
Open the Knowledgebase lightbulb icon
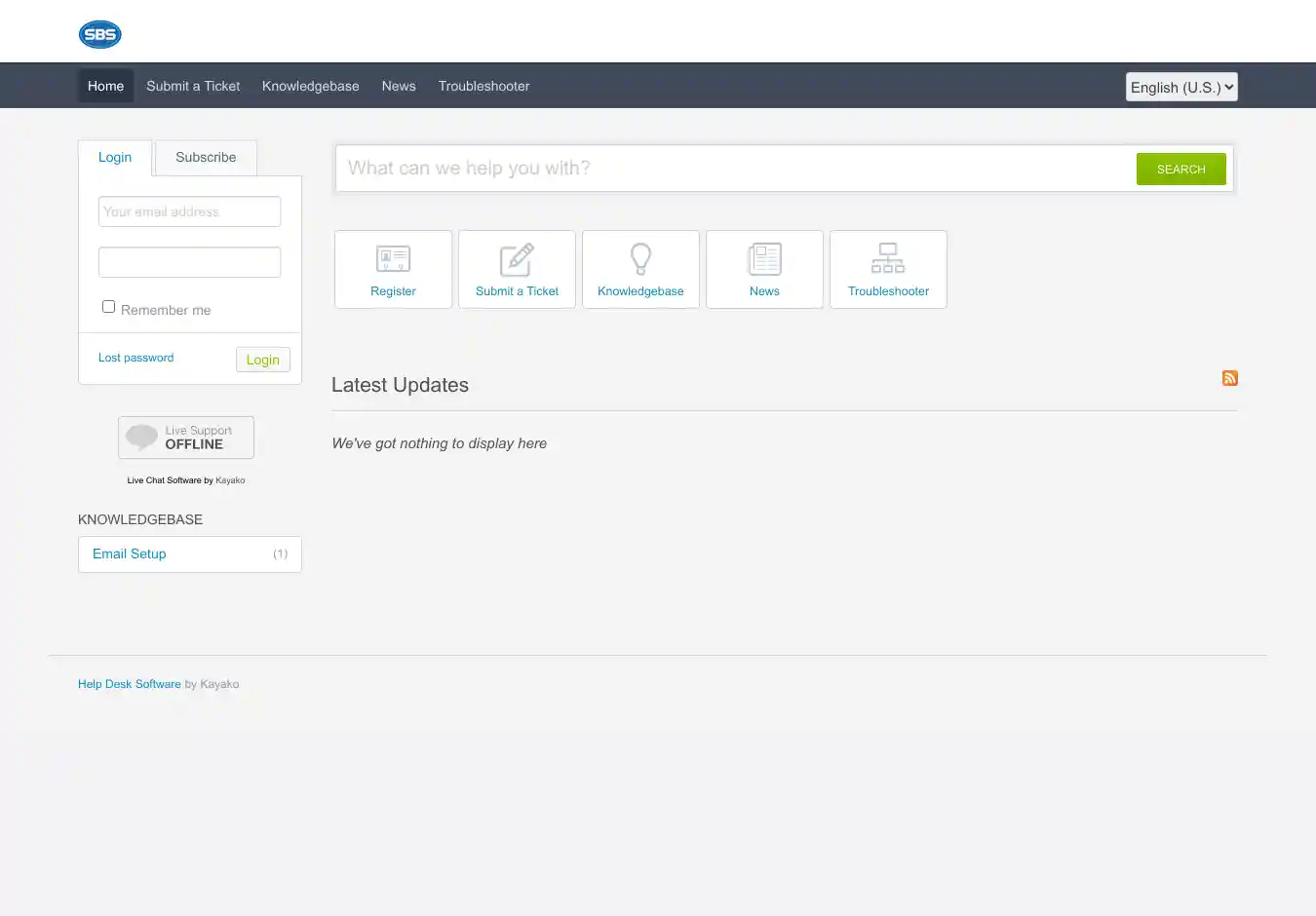(x=640, y=259)
